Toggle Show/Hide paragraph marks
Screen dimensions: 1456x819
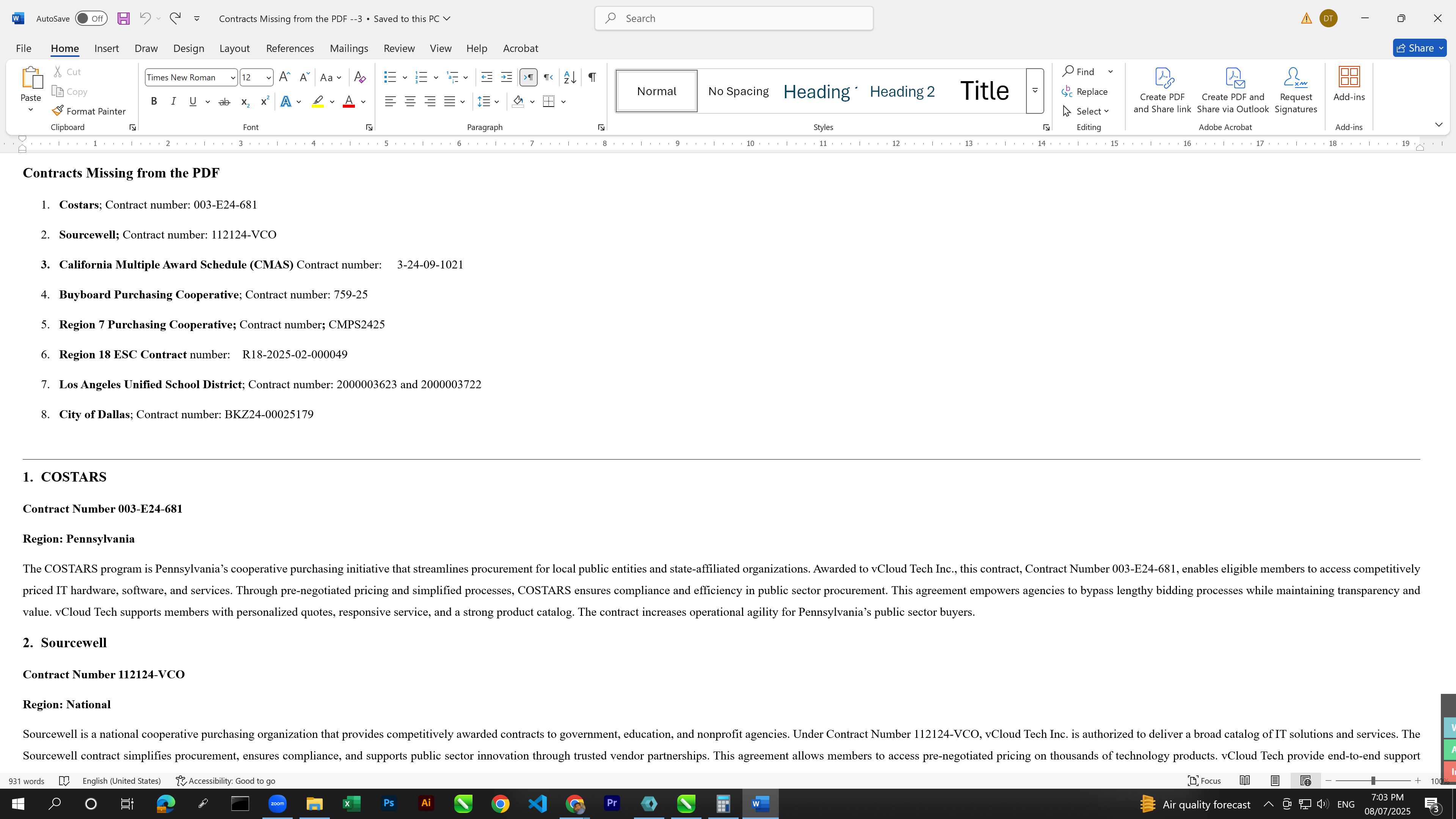592,77
